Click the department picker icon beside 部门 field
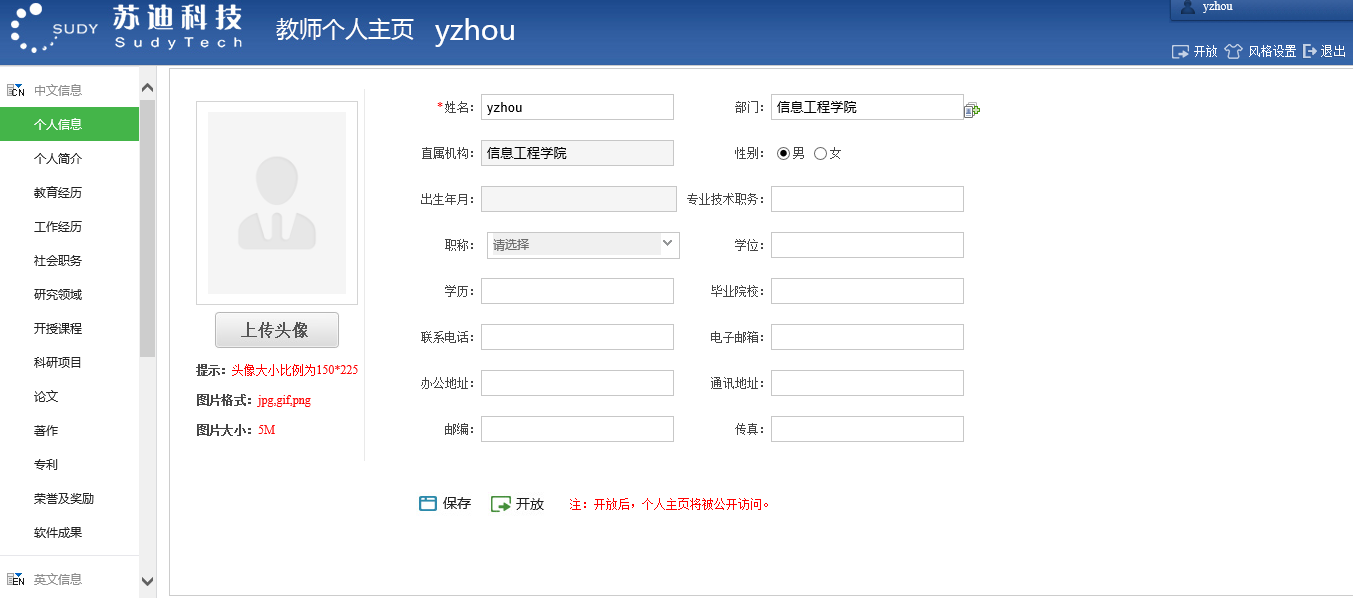Image resolution: width=1353 pixels, height=598 pixels. (x=971, y=110)
